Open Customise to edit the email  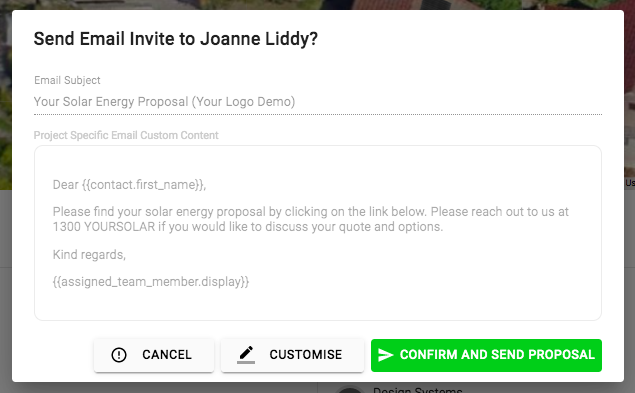click(292, 355)
